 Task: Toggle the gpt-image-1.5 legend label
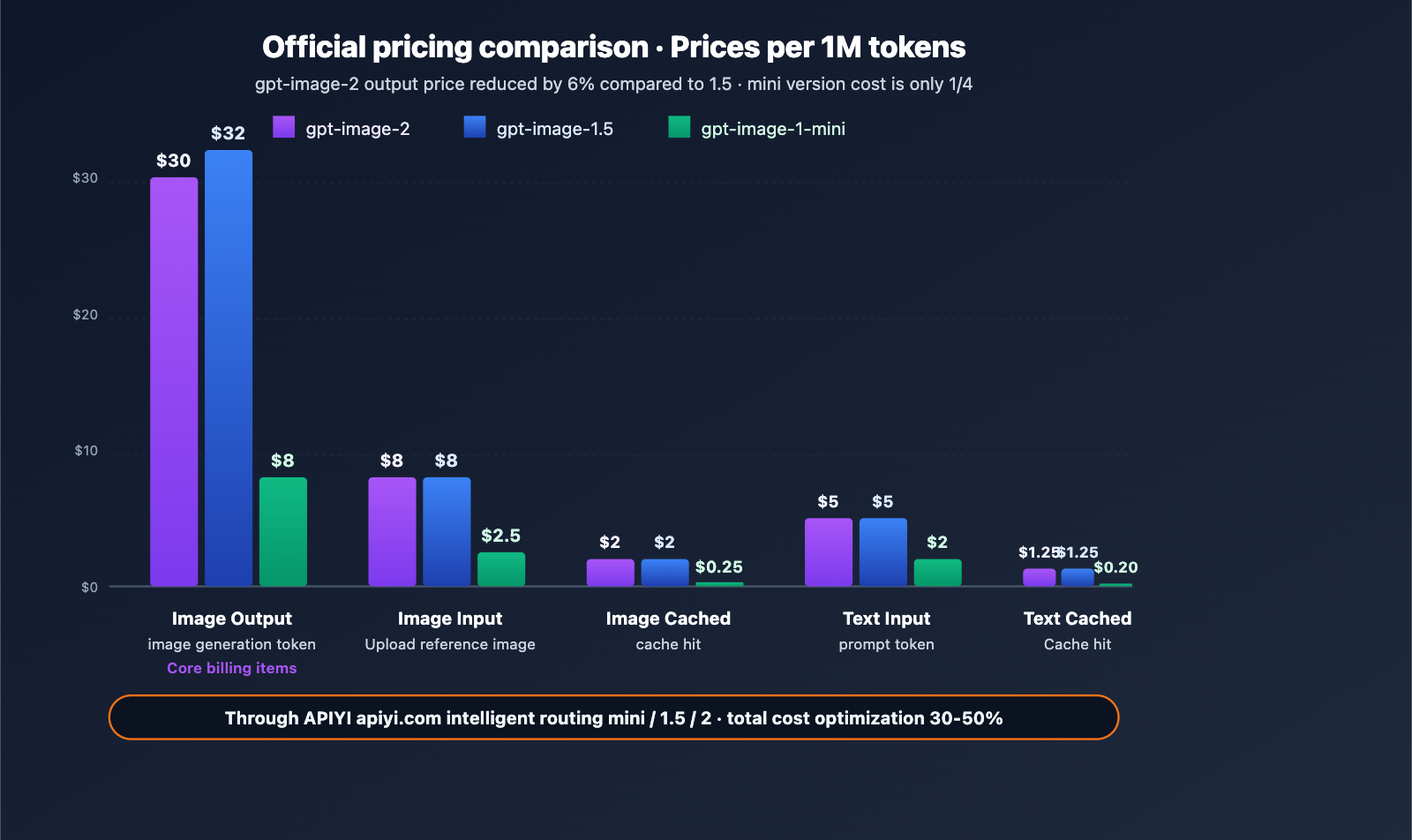point(554,129)
